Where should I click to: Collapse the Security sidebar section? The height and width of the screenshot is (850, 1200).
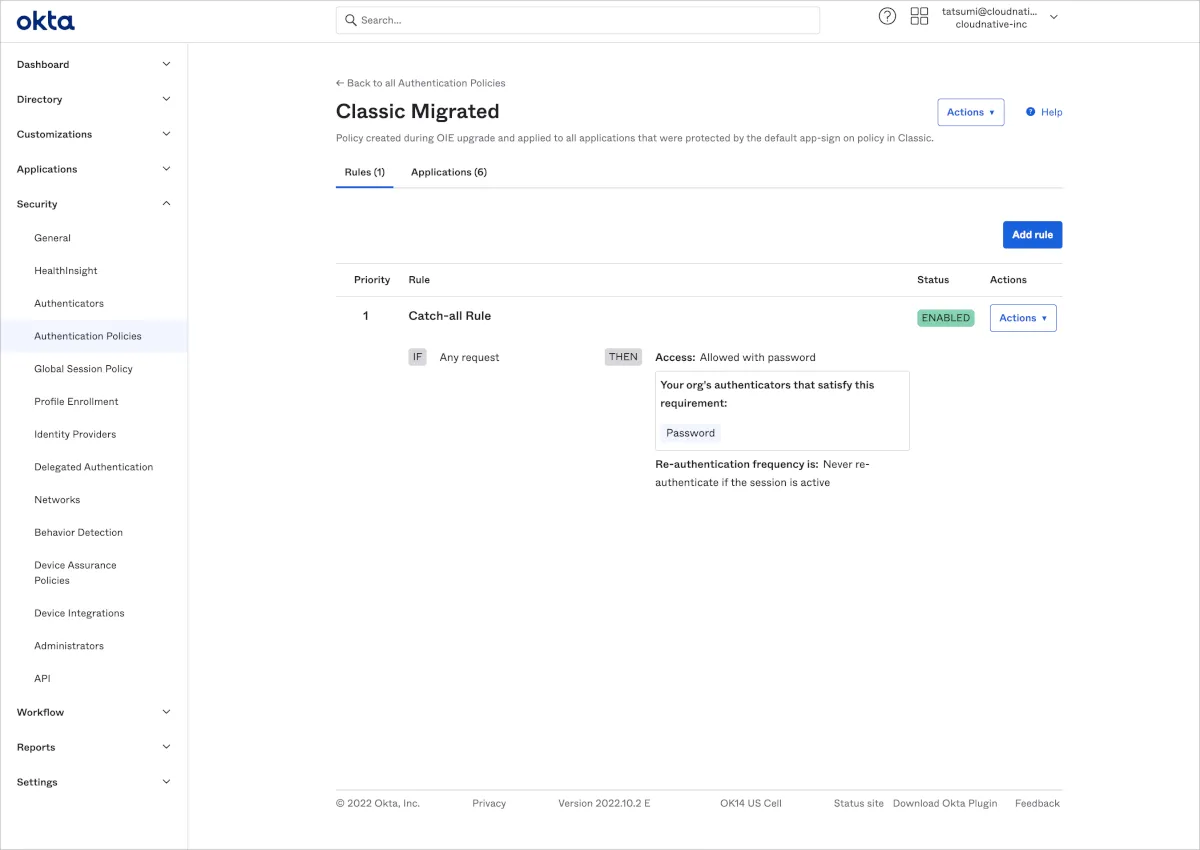coord(166,204)
